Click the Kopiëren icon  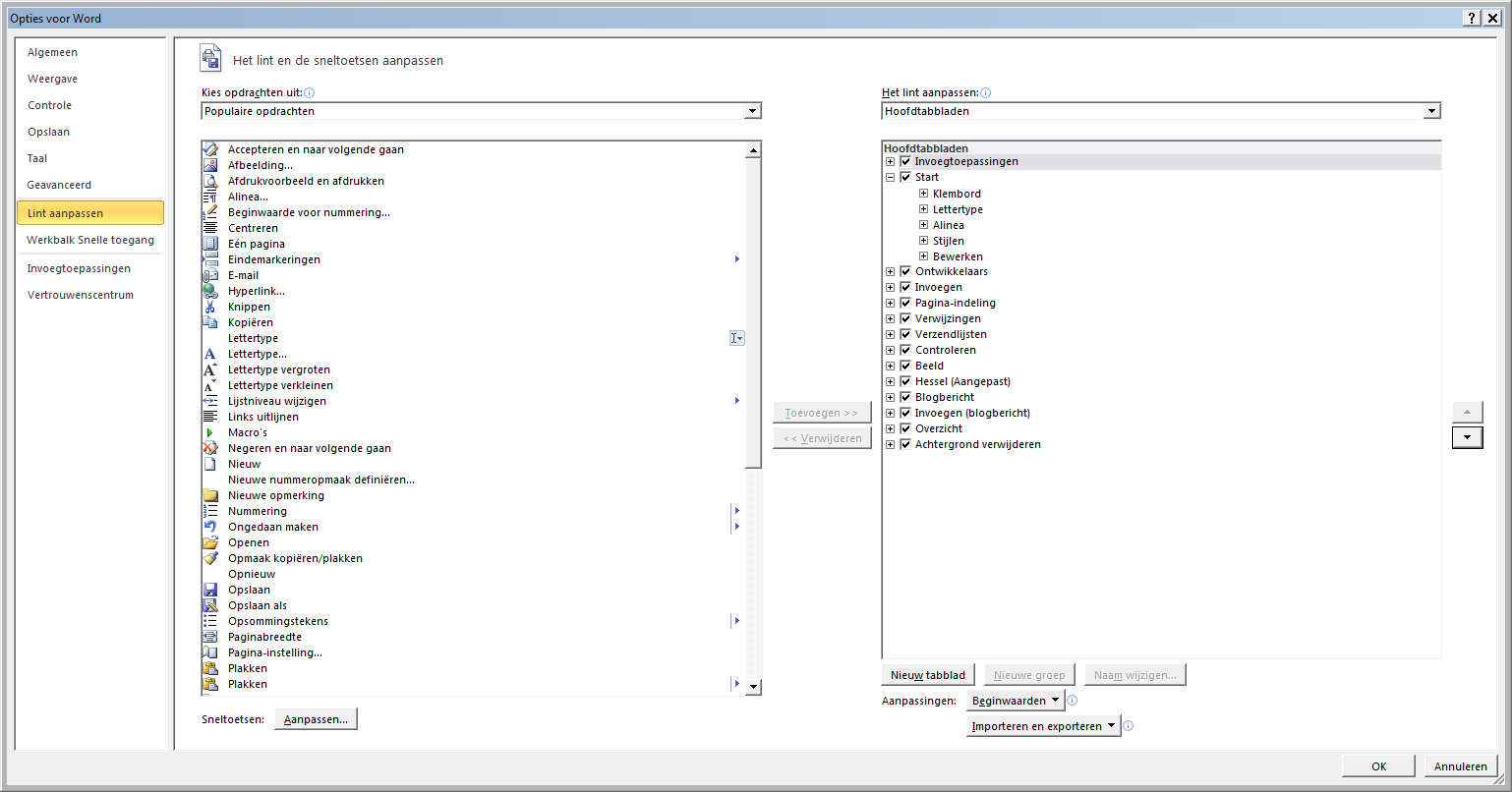209,322
